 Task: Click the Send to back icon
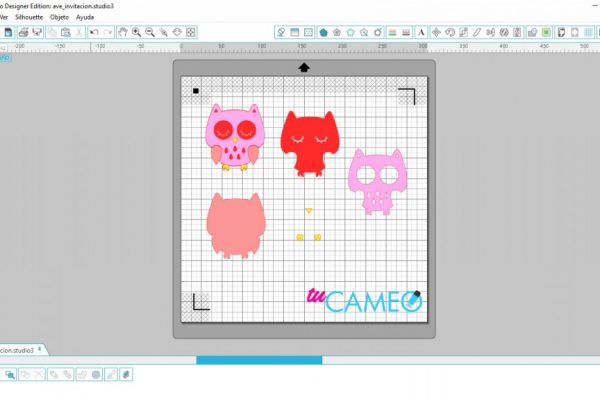[x=67, y=374]
